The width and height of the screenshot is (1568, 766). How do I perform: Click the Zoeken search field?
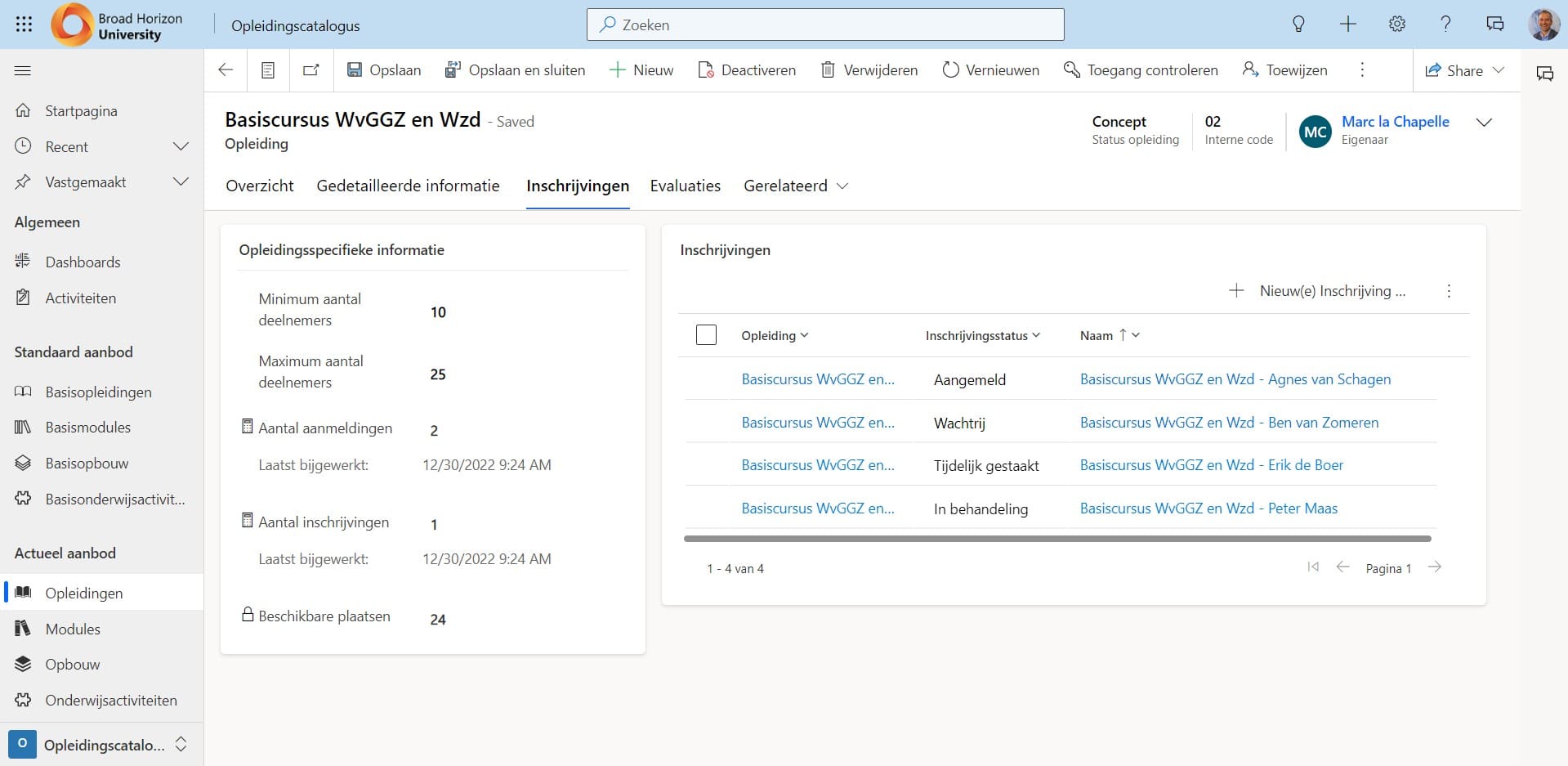coord(825,25)
